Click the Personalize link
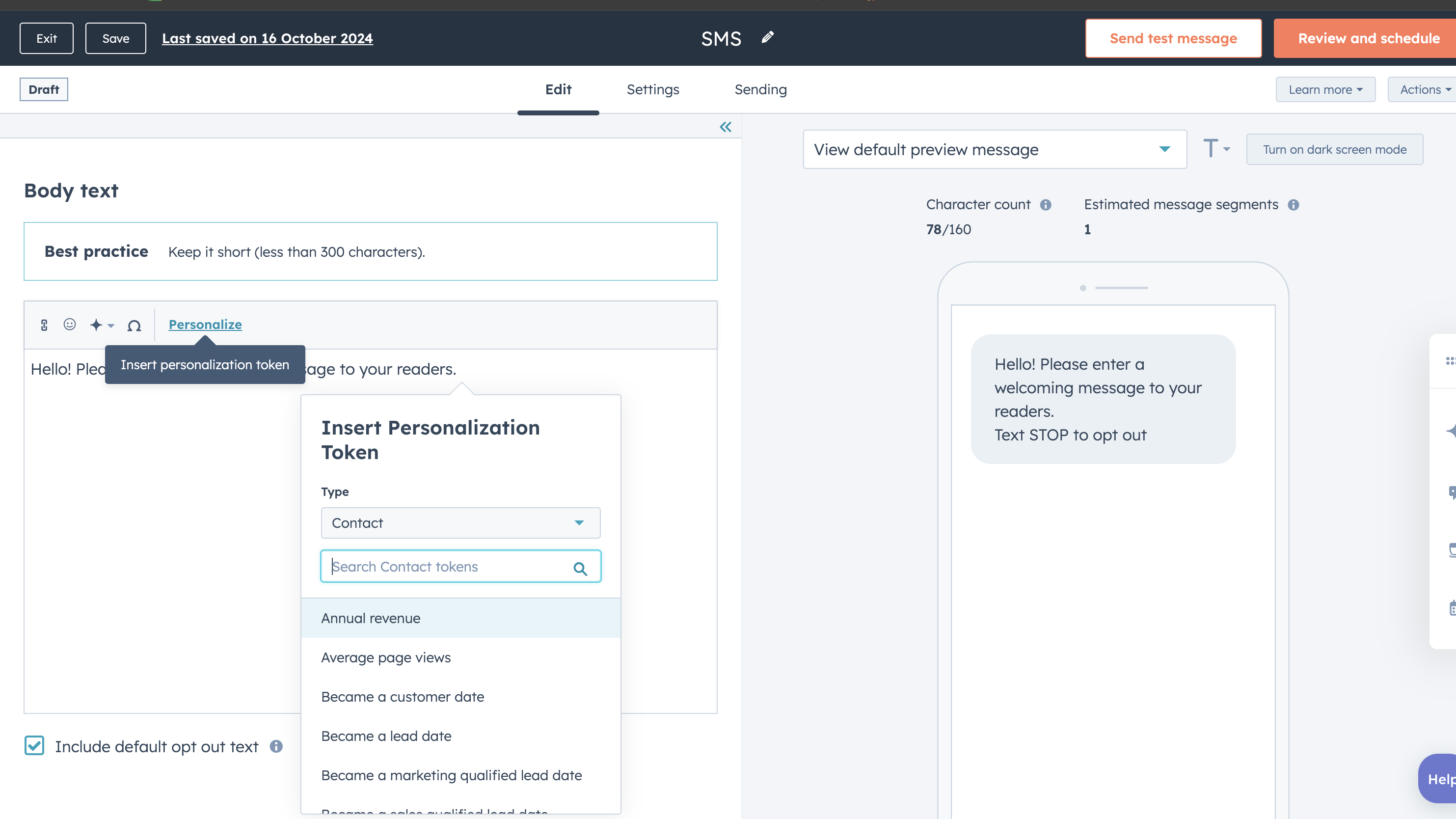This screenshot has width=1456, height=819. point(205,325)
